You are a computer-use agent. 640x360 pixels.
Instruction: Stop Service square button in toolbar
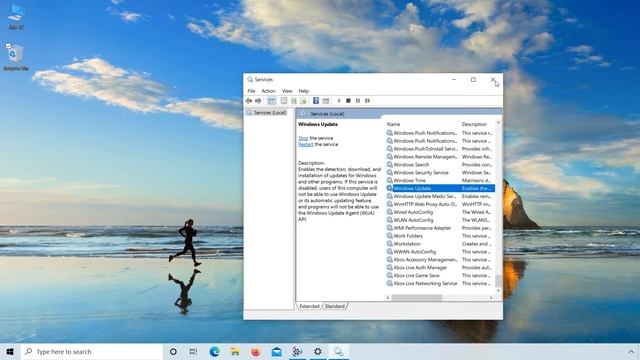(x=348, y=101)
